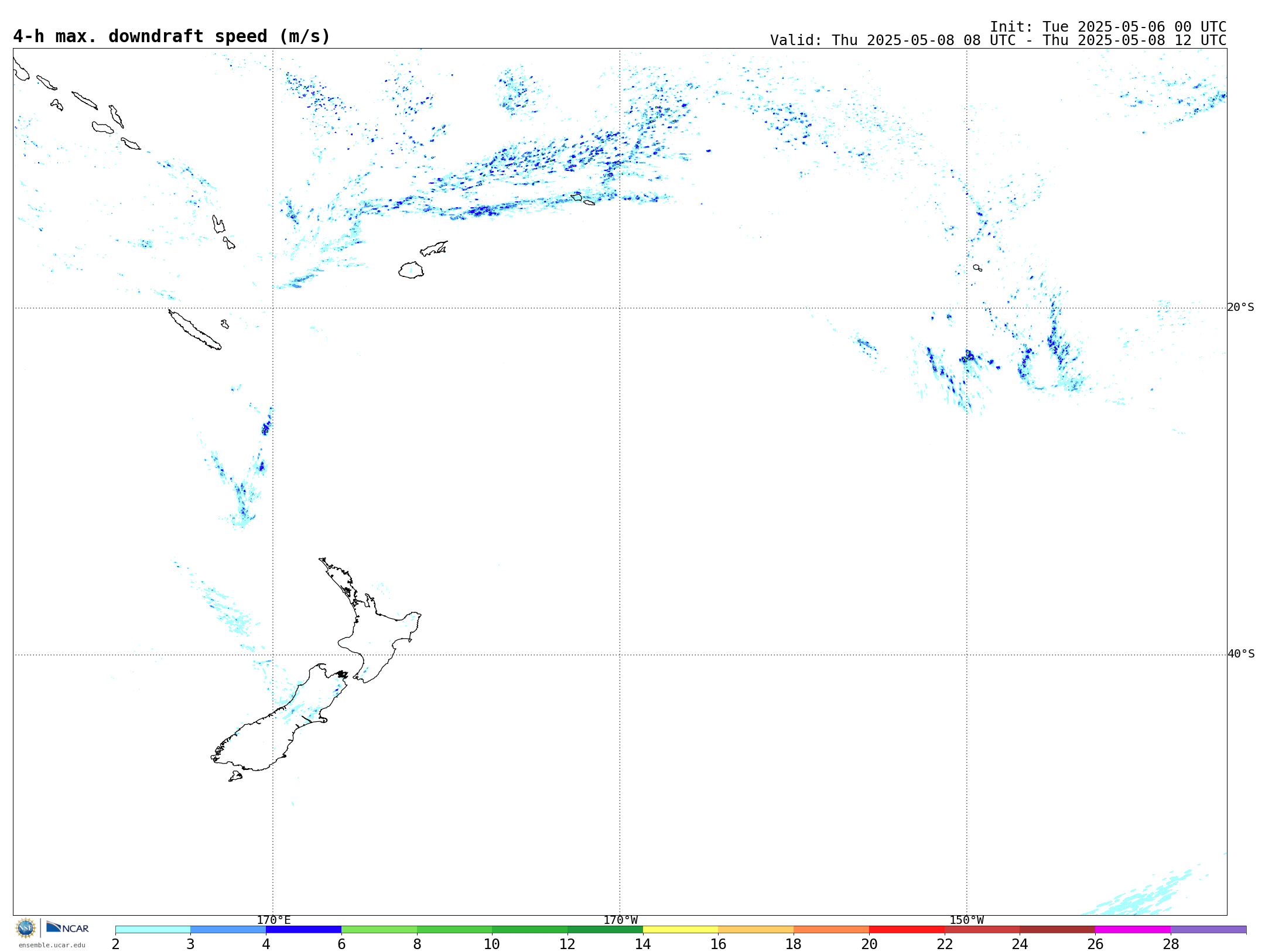Click the purple above-28 colorbar segment

[1208, 929]
